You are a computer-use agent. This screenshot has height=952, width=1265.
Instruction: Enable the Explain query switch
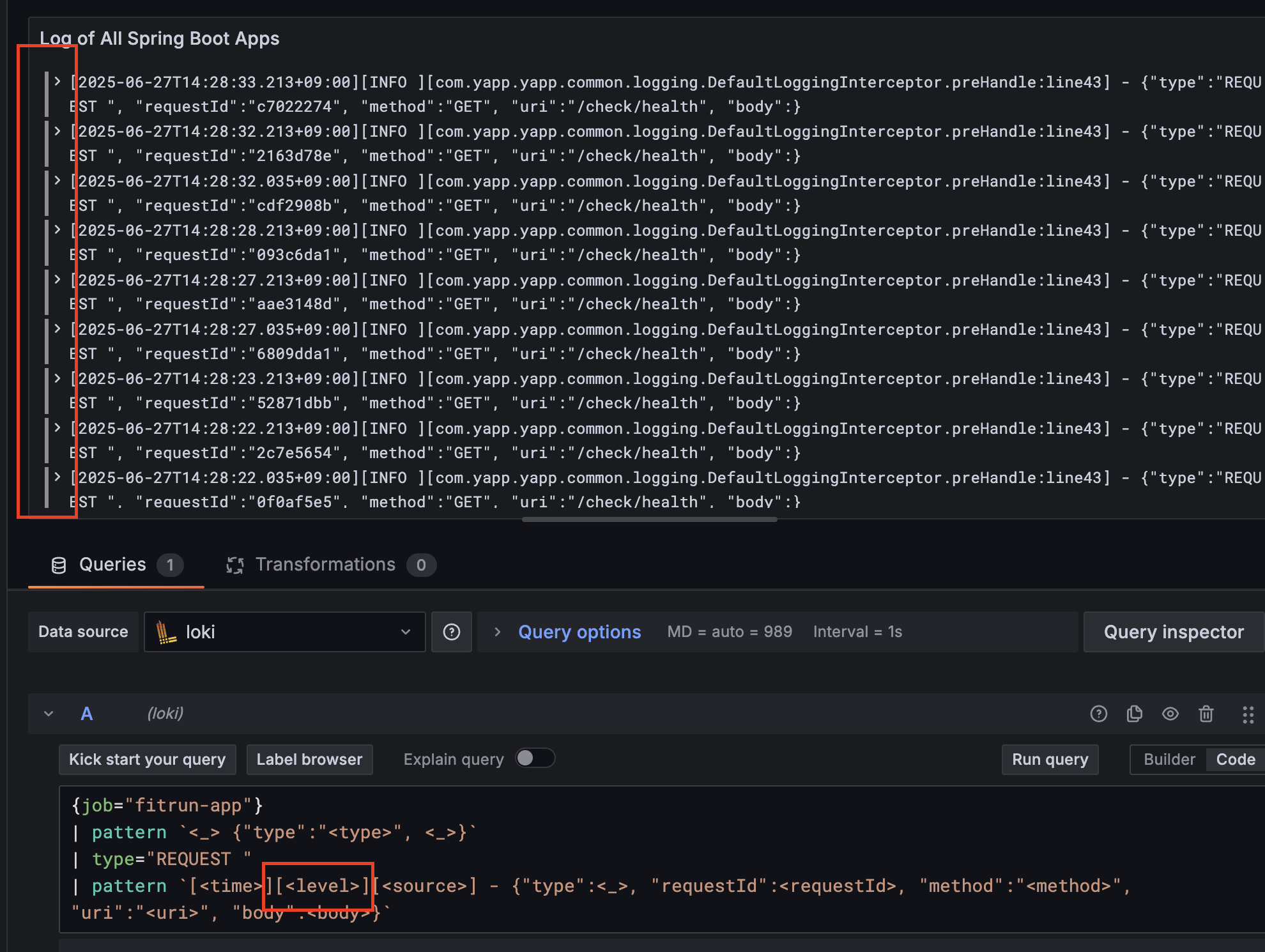(535, 758)
